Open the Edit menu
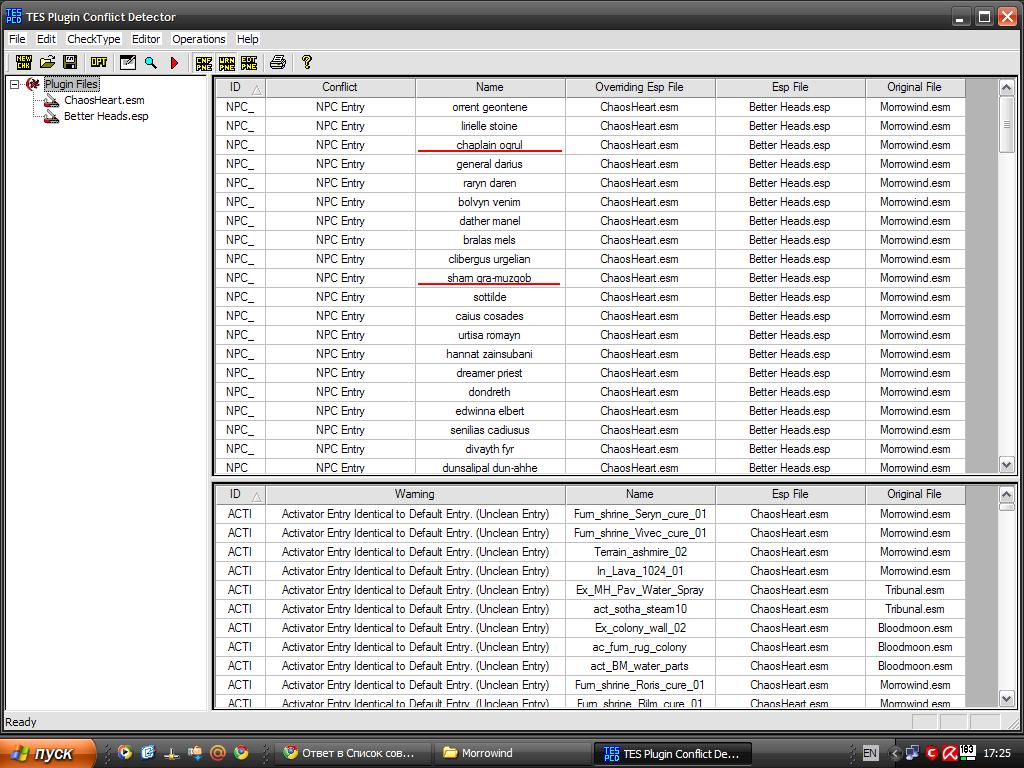Screen dimensions: 1024x768 click(46, 39)
